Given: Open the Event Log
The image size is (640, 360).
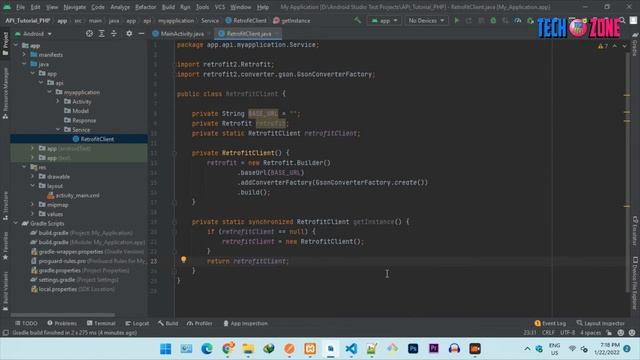Looking at the screenshot, I should (x=550, y=323).
